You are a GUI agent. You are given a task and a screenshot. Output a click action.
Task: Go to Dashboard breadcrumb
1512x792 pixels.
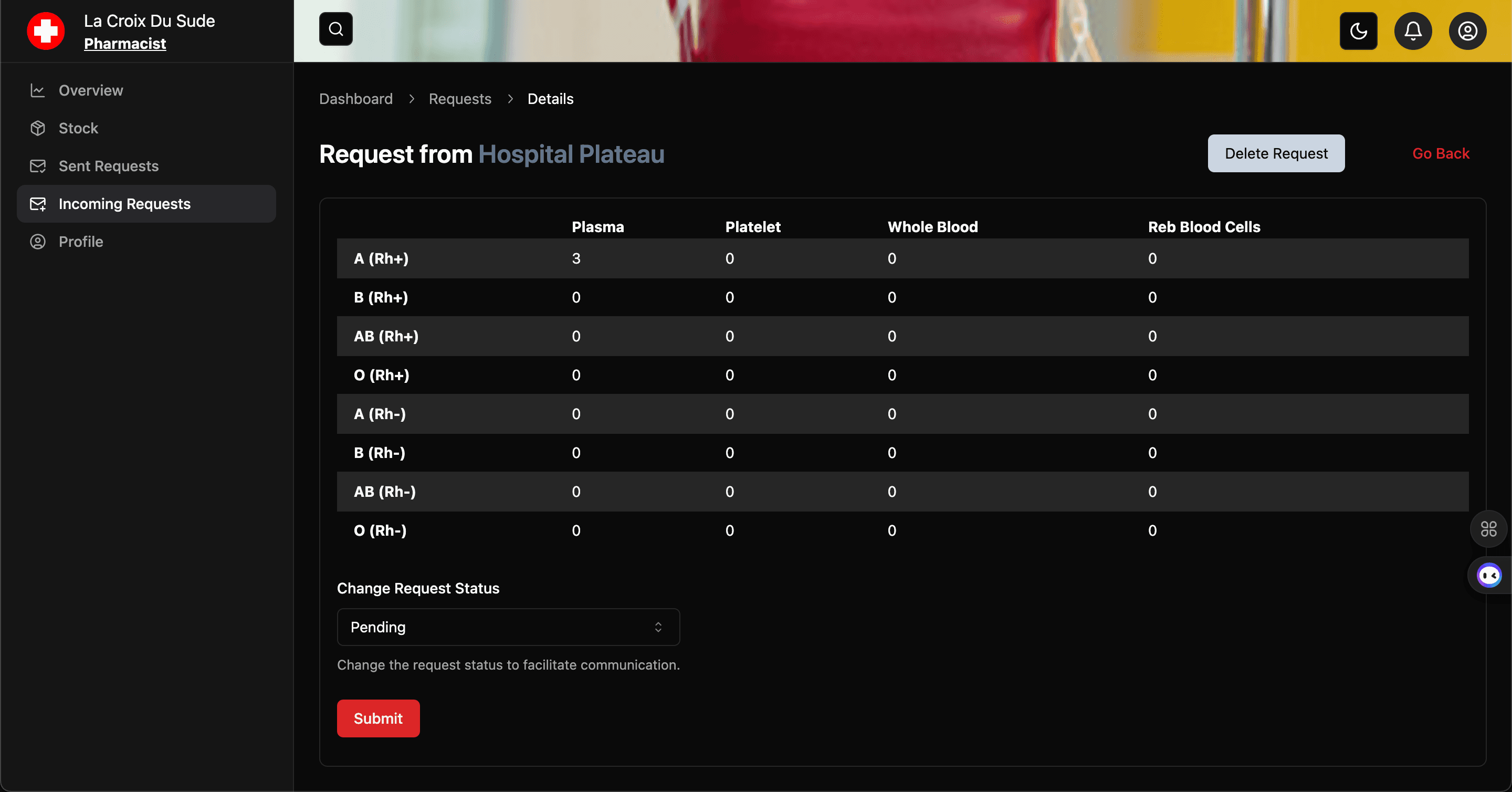356,99
